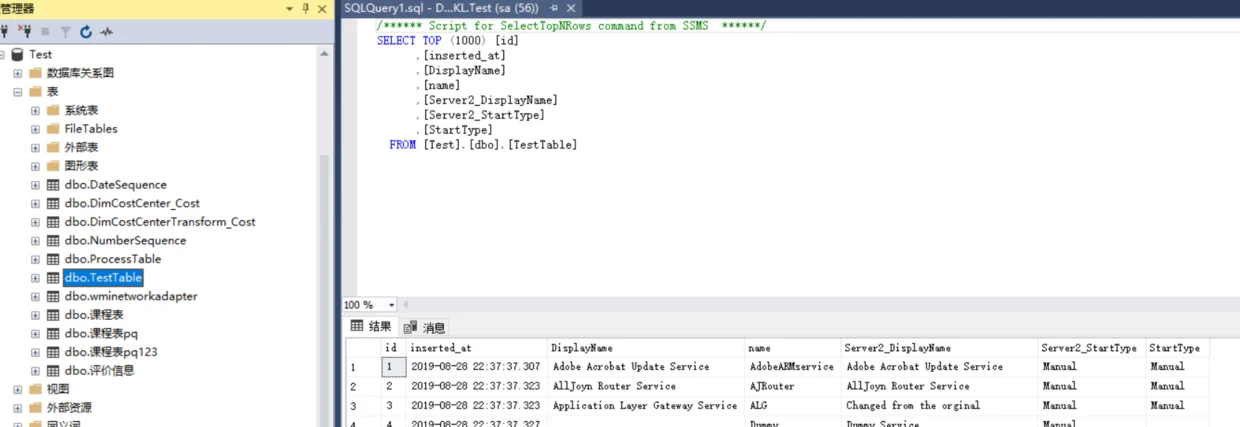Click 'Application Layer Gateway Service' cell
The image size is (1240, 427).
[x=646, y=406]
